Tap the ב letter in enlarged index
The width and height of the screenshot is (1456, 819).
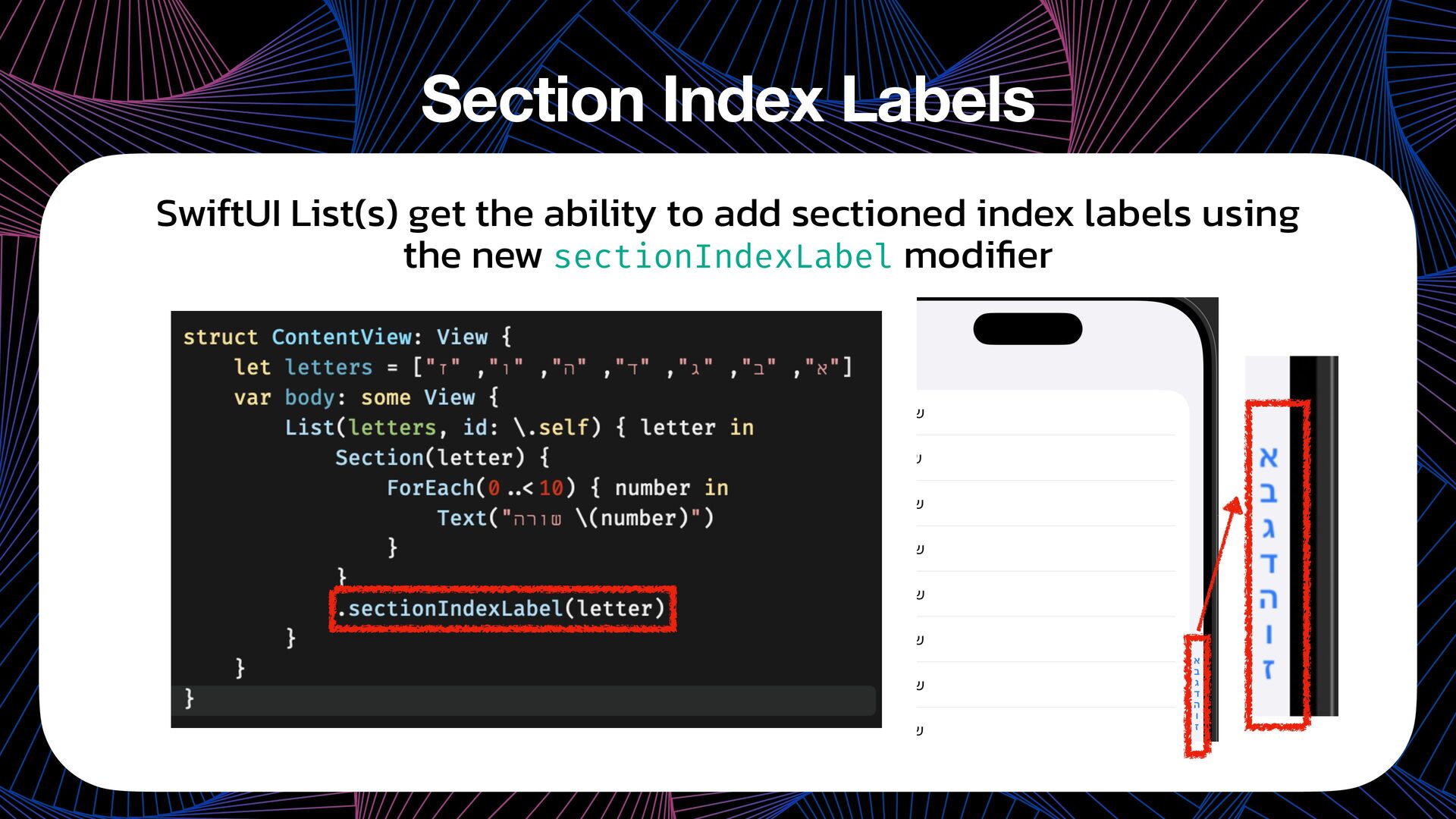click(1269, 493)
